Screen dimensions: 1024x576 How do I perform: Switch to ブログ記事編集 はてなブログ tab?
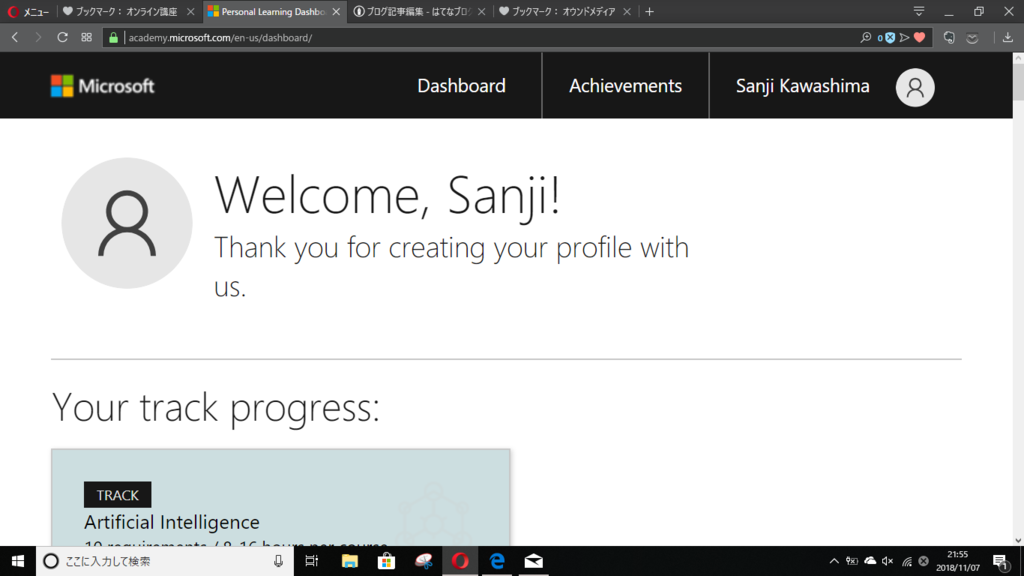coord(413,12)
